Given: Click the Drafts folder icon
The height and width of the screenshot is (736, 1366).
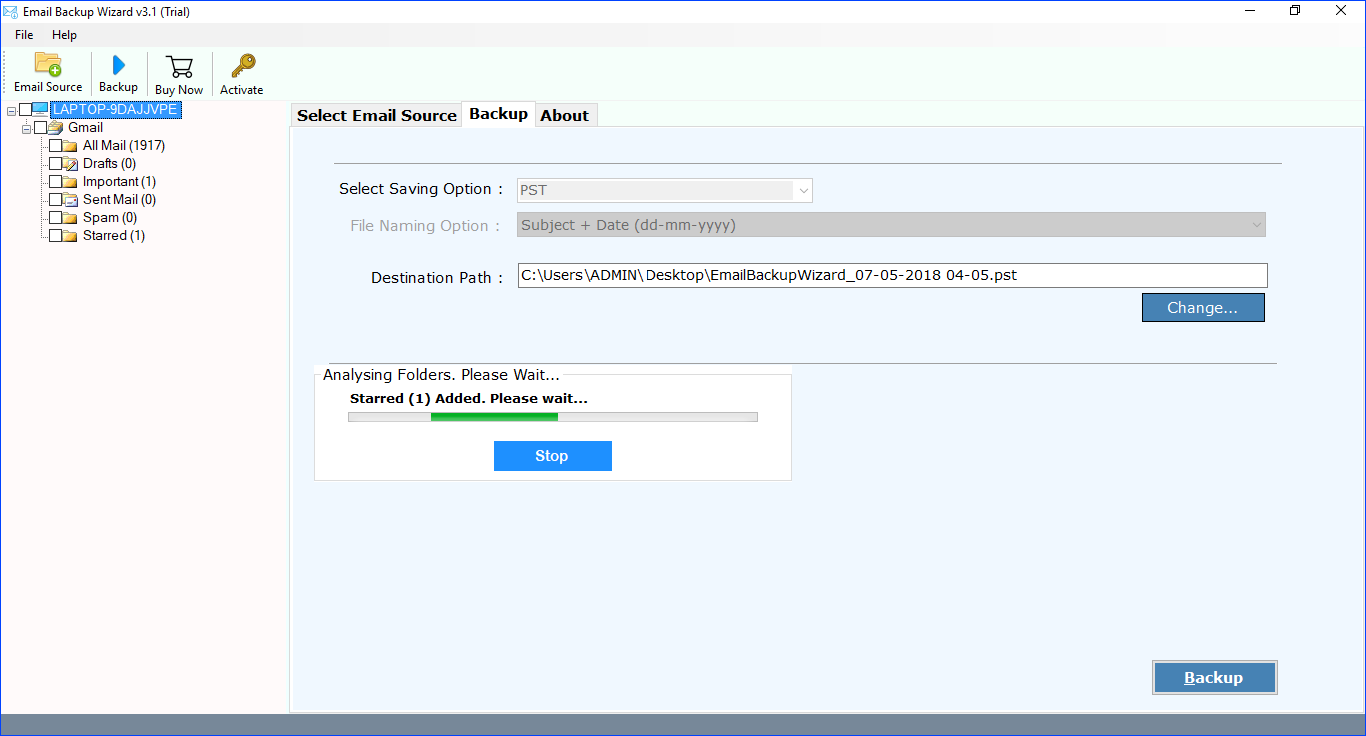Looking at the screenshot, I should point(70,164).
